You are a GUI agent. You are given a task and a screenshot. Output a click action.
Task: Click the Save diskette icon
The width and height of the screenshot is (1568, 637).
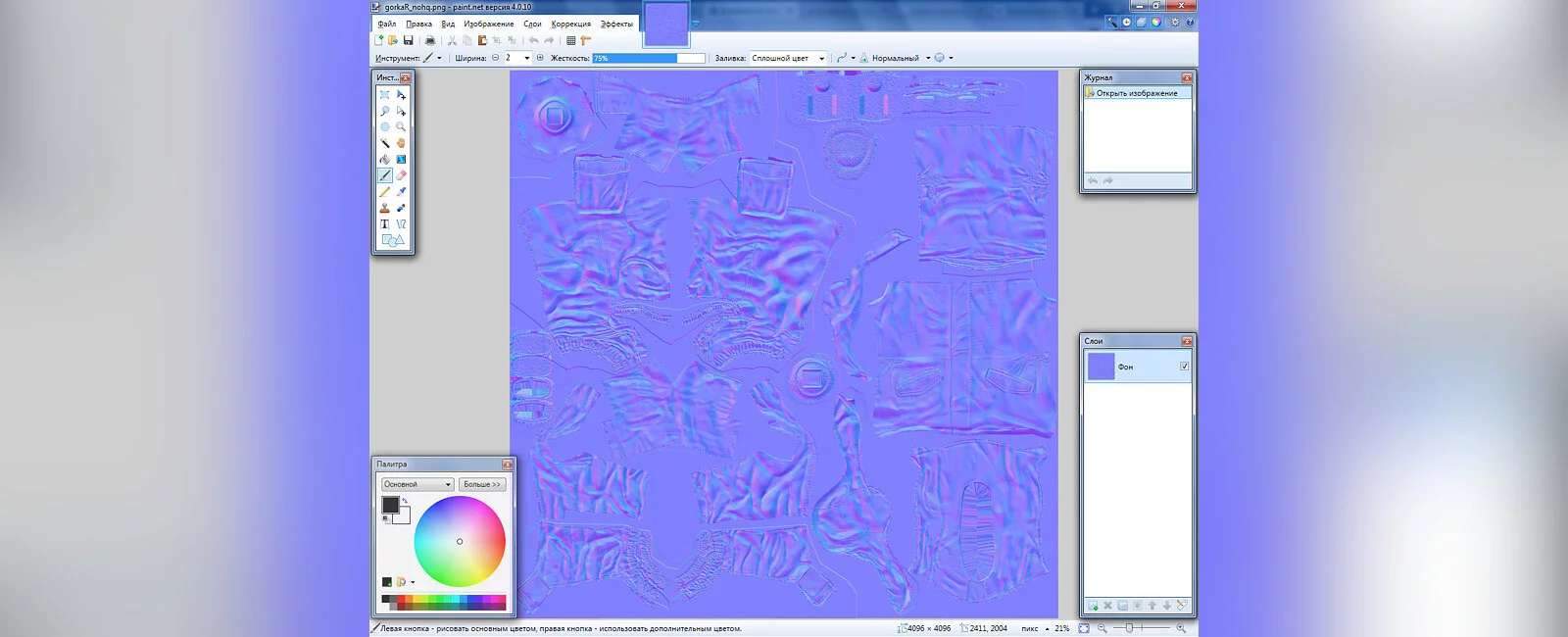(408, 40)
